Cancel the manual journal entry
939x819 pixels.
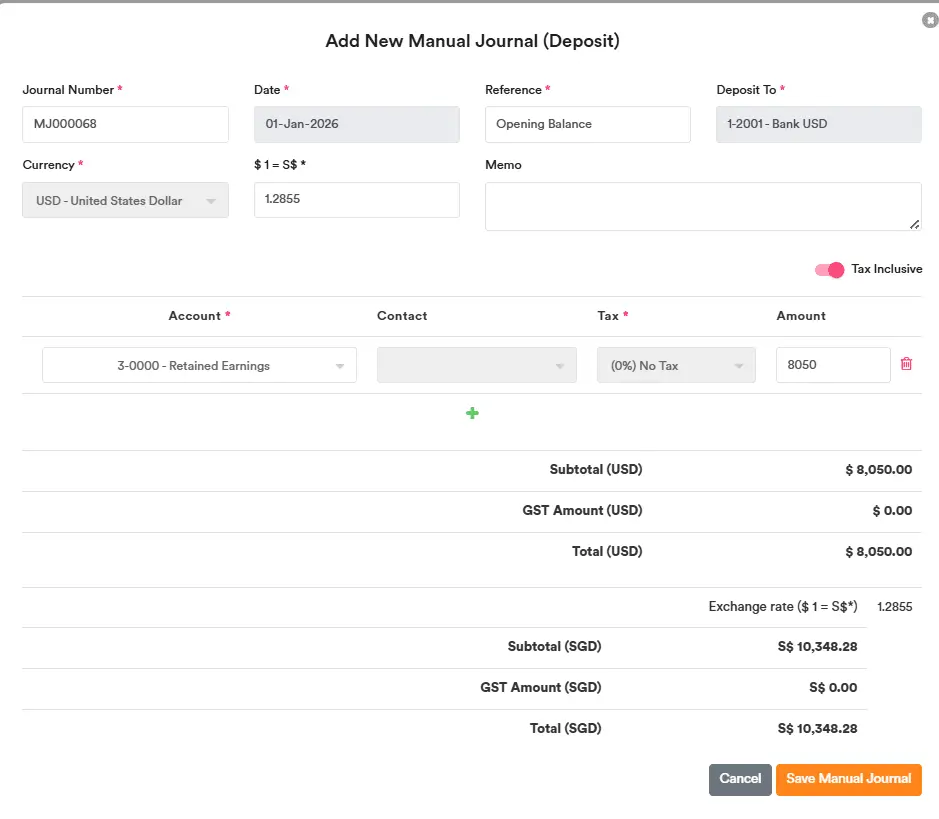[740, 779]
